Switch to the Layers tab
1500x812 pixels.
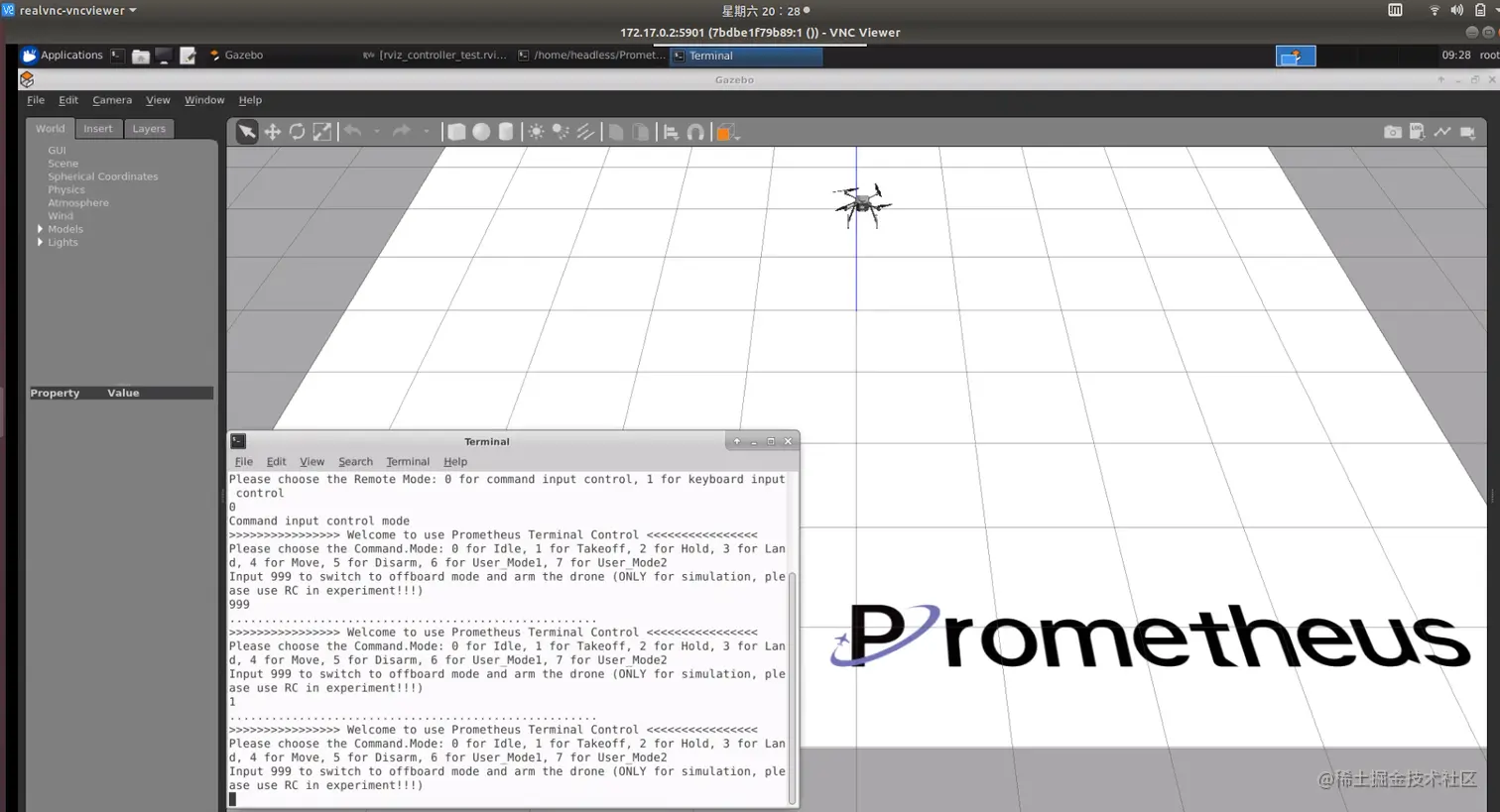coord(149,129)
